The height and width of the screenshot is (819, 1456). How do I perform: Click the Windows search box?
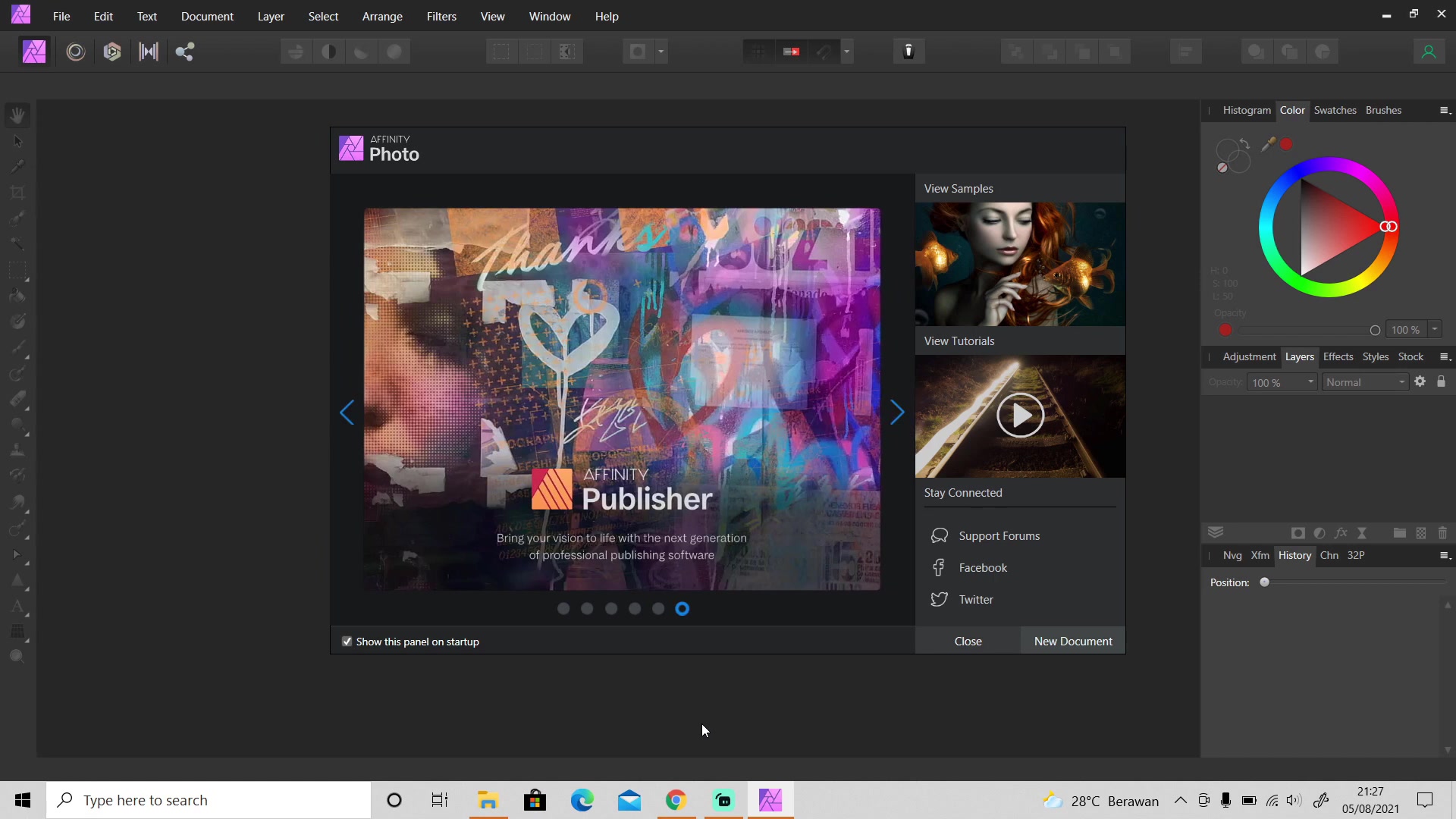pyautogui.click(x=209, y=800)
